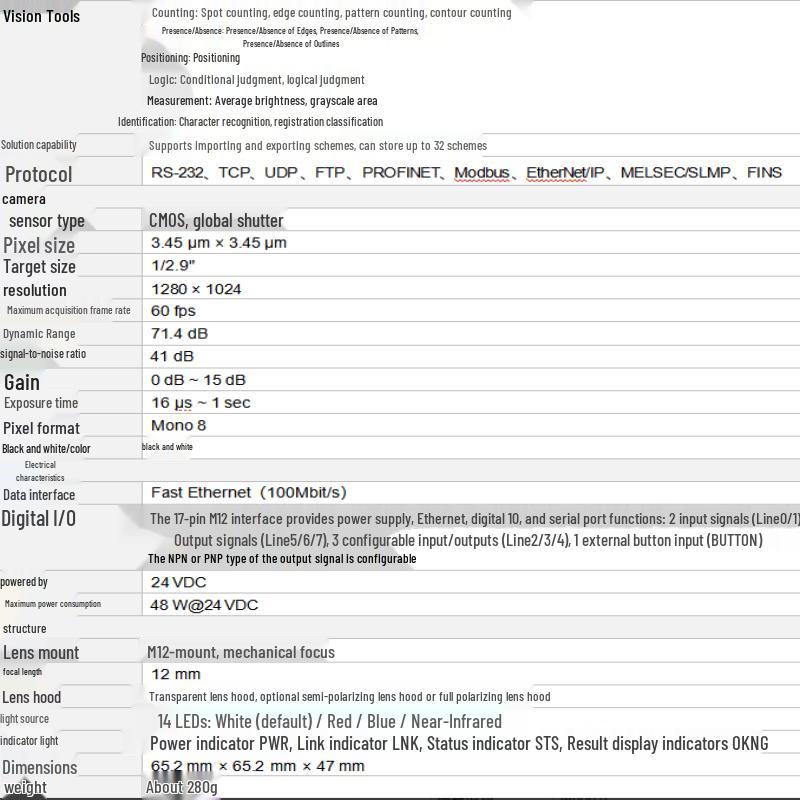Select 'Power indicator PWR' description
This screenshot has width=800, height=800.
[x=459, y=743]
